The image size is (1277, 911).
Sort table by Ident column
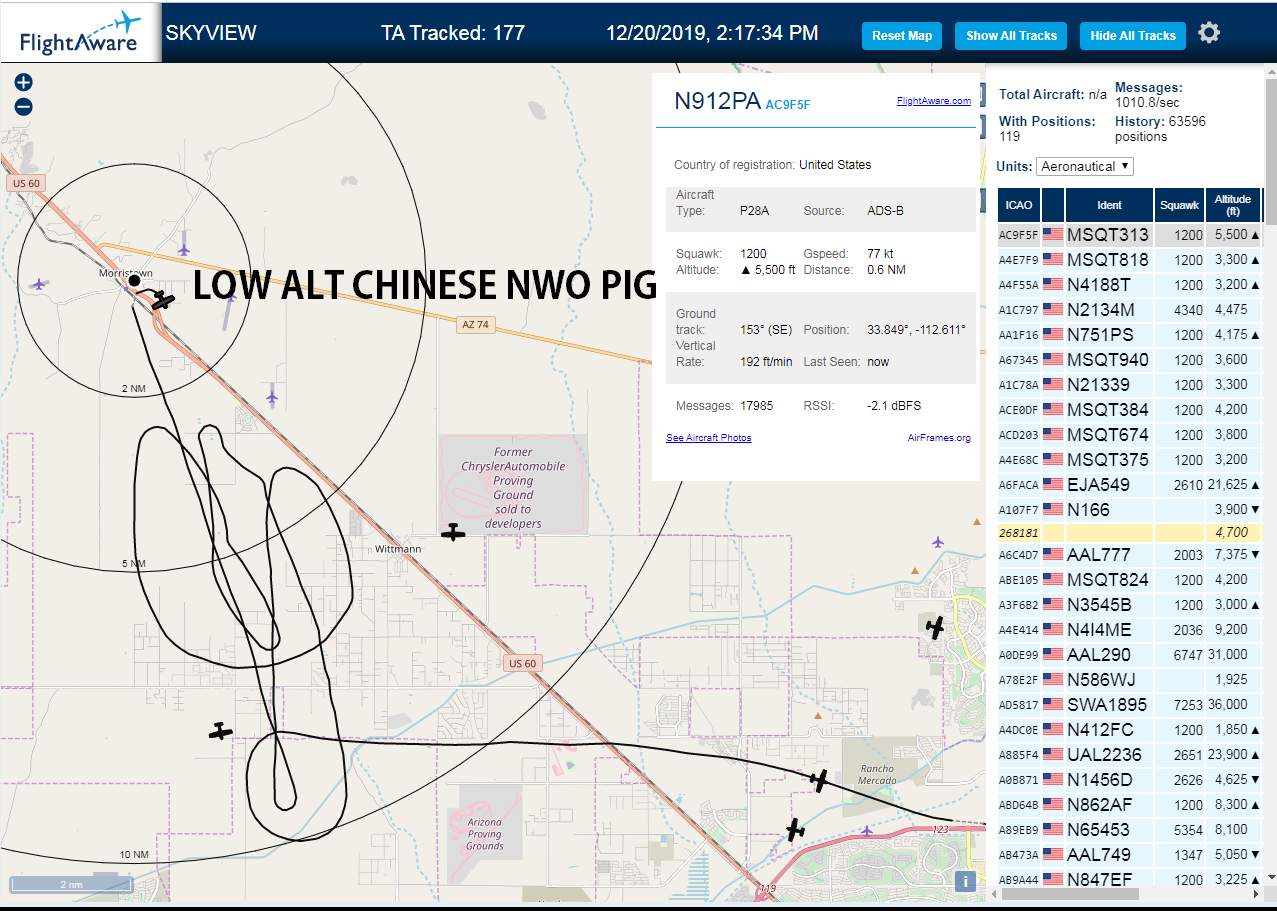coord(1109,205)
